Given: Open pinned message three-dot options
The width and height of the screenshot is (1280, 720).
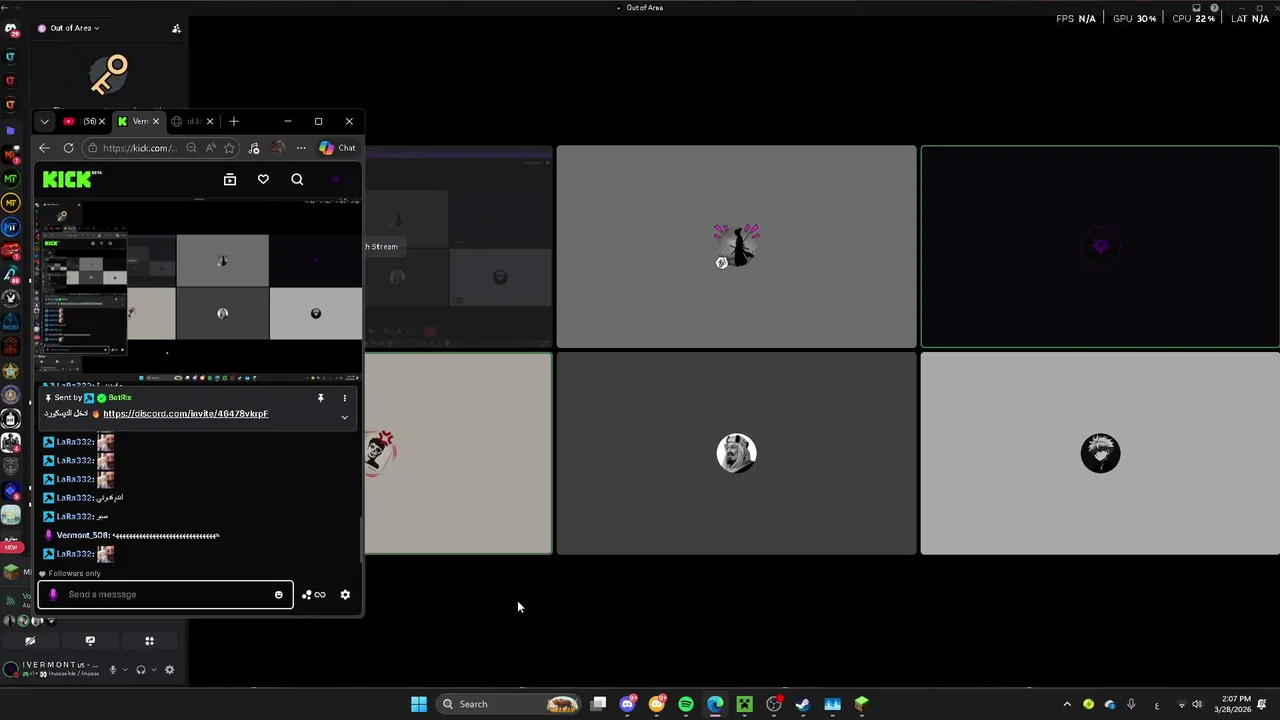Looking at the screenshot, I should point(345,398).
